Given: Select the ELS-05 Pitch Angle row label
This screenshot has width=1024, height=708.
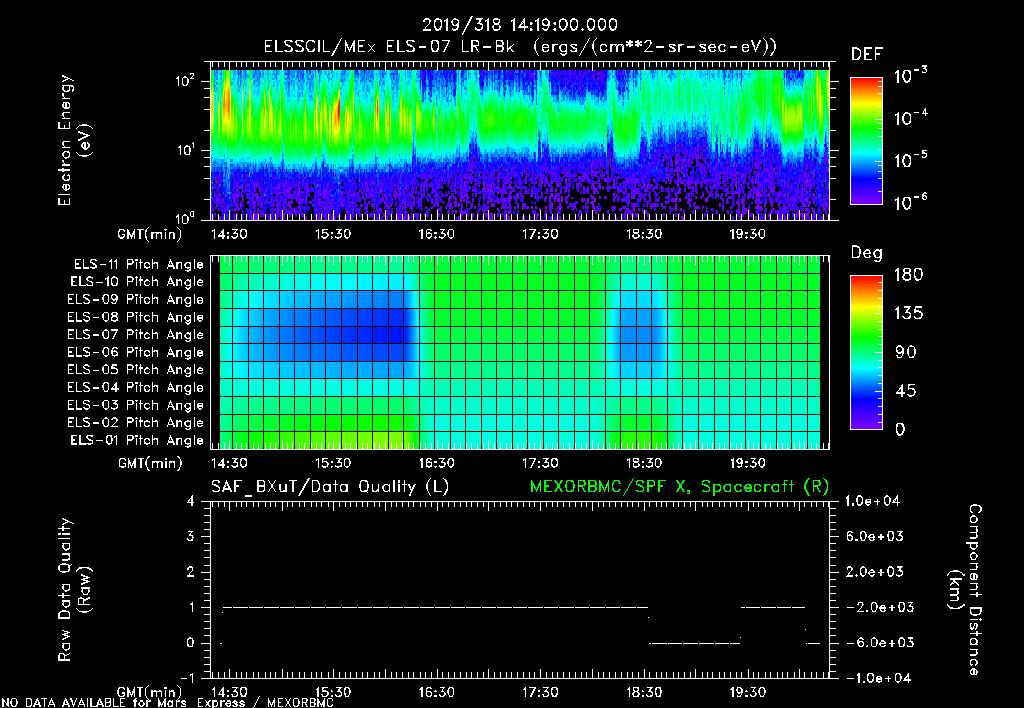Looking at the screenshot, I should pyautogui.click(x=136, y=370).
